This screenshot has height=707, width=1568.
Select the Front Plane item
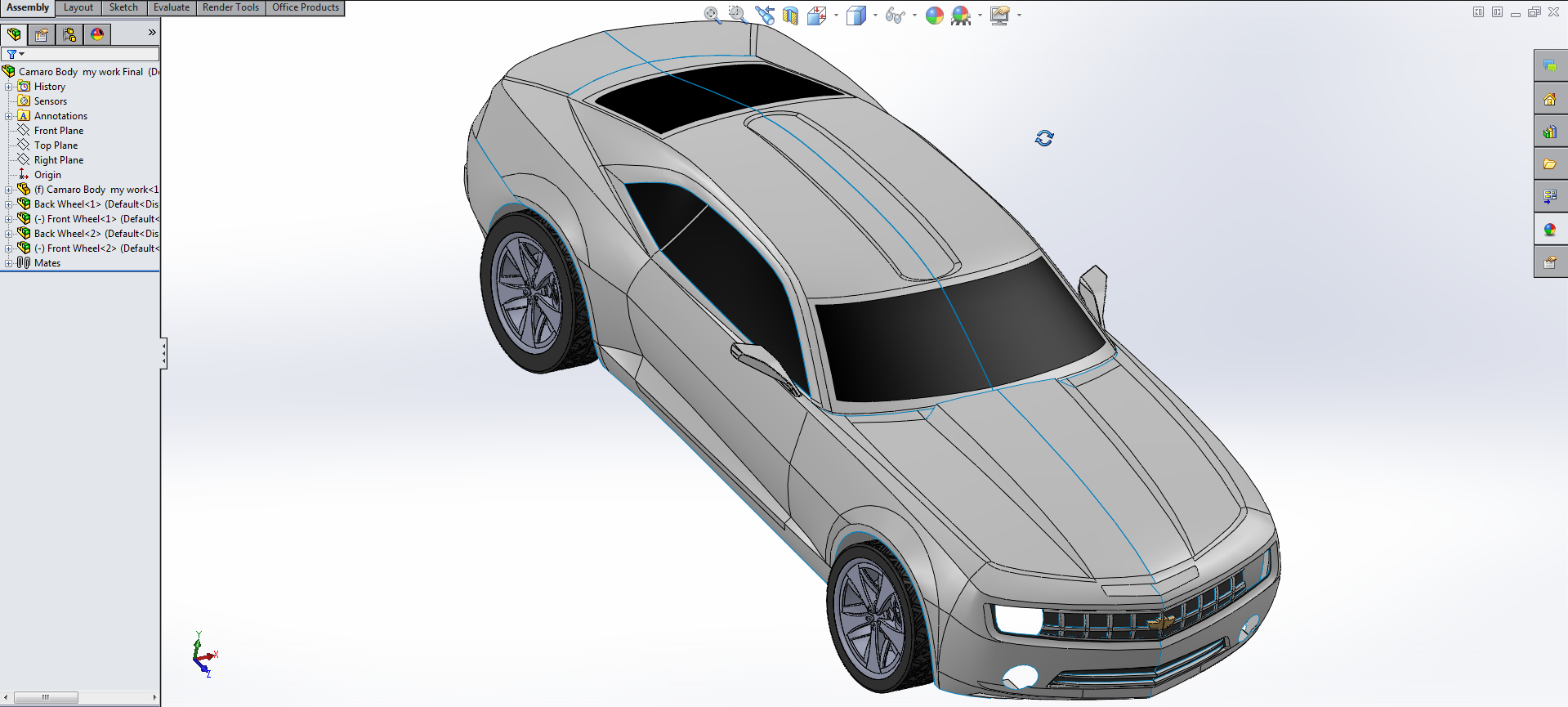pos(59,131)
